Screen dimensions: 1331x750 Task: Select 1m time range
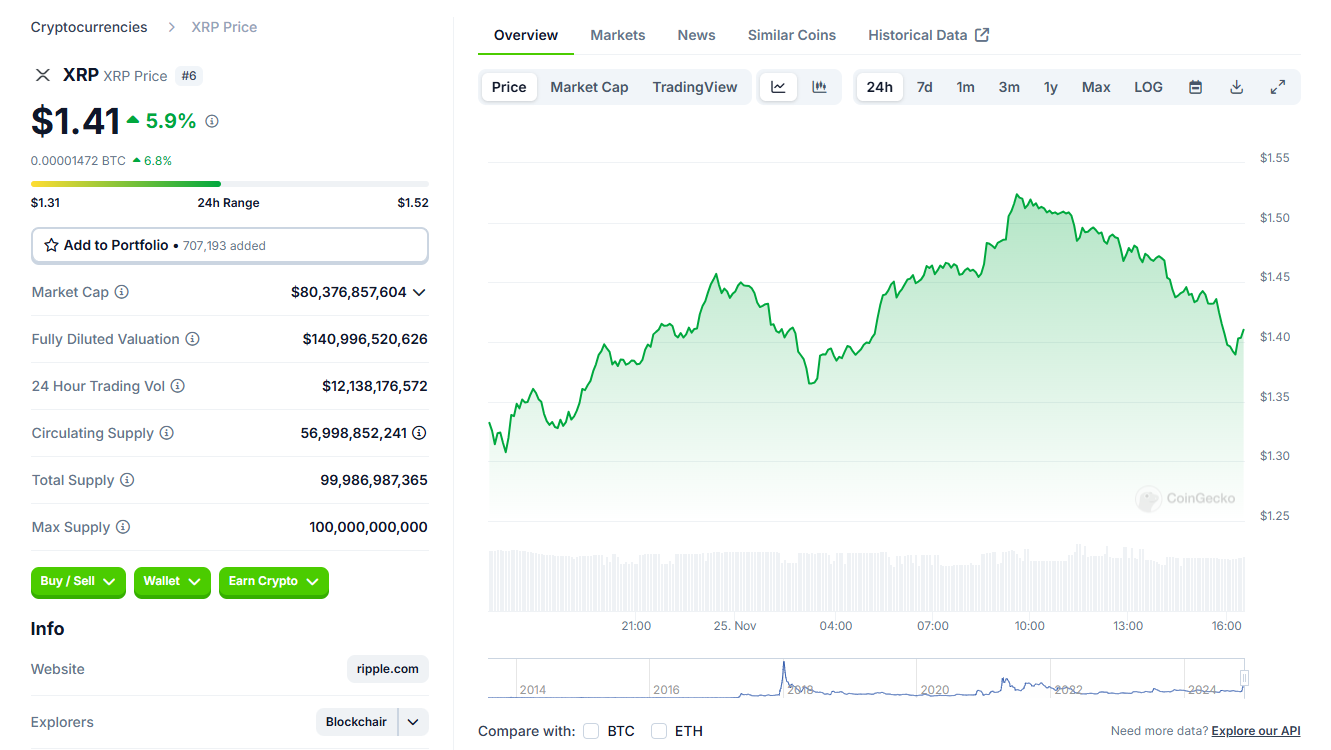click(x=965, y=87)
